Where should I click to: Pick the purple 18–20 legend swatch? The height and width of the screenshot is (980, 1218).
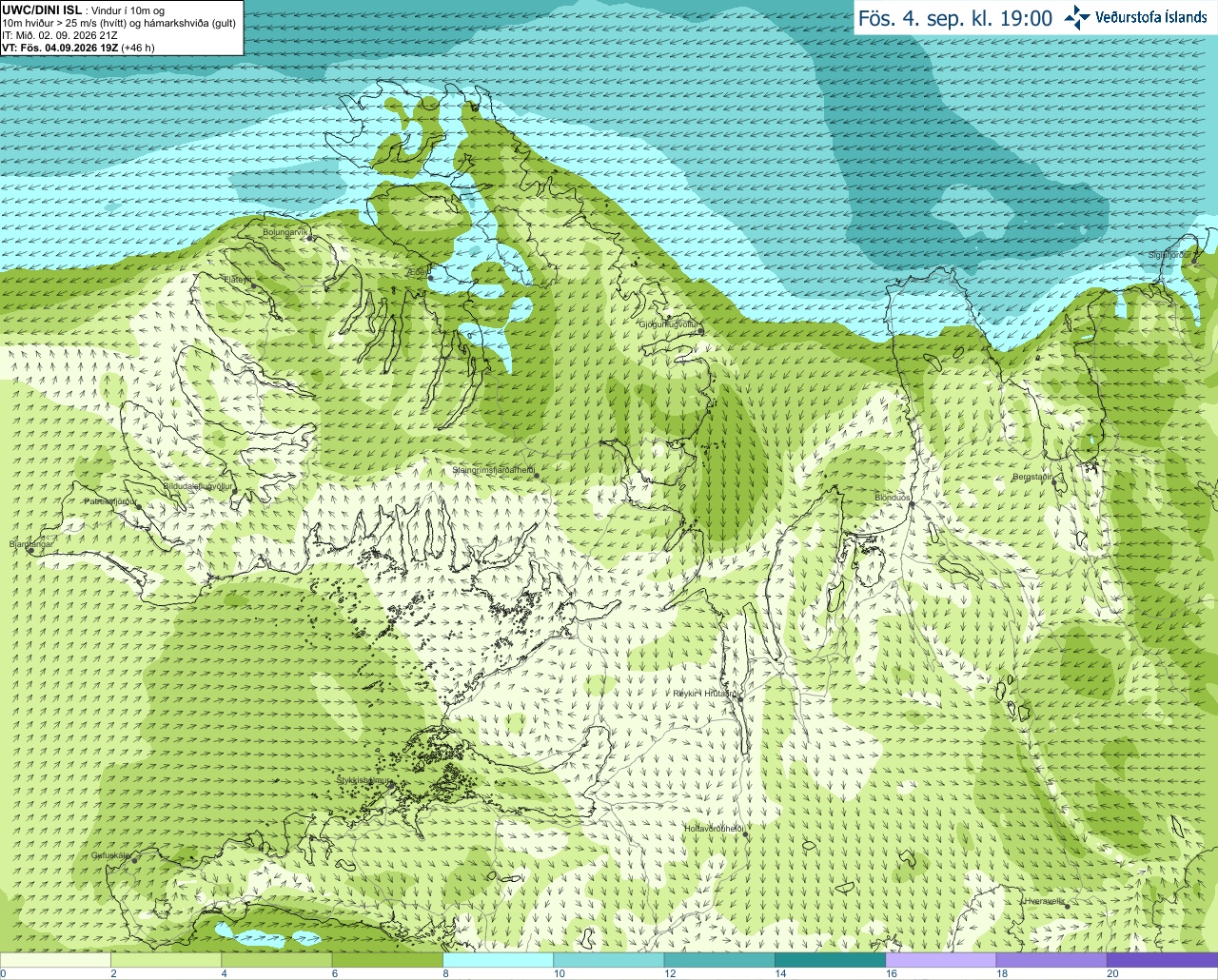pos(1051,960)
